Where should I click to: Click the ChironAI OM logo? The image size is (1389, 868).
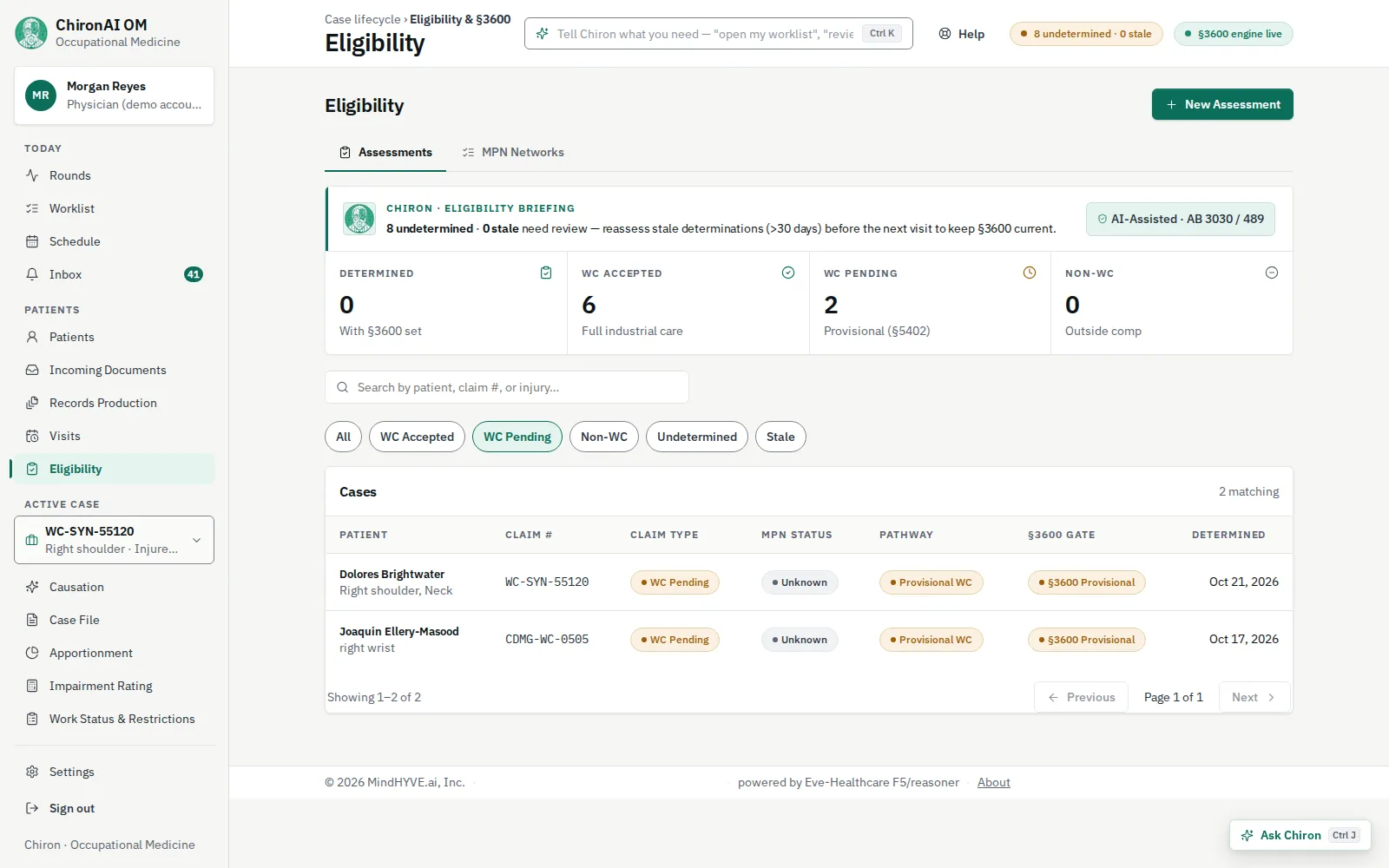coord(31,33)
